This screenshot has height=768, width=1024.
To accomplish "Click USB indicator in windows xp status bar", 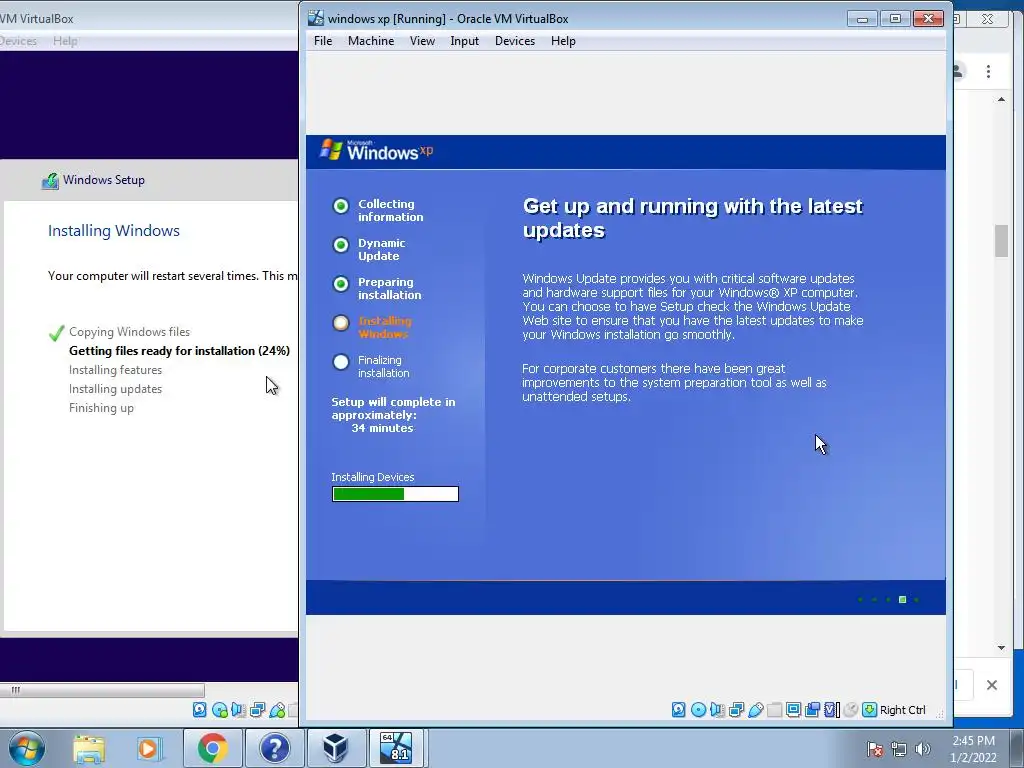I will tap(756, 710).
